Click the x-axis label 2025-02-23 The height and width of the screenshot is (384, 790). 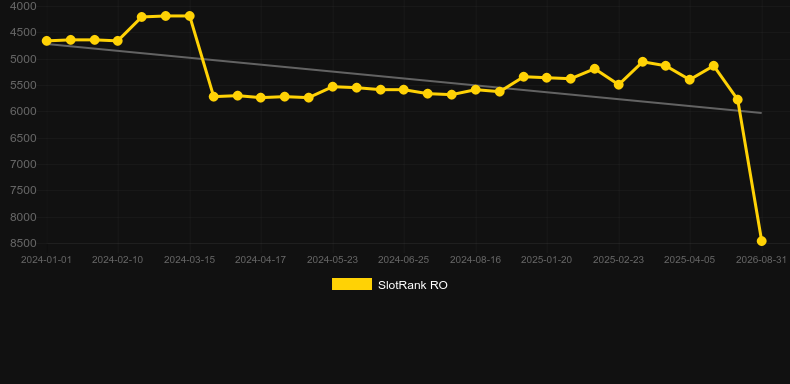[x=618, y=260]
